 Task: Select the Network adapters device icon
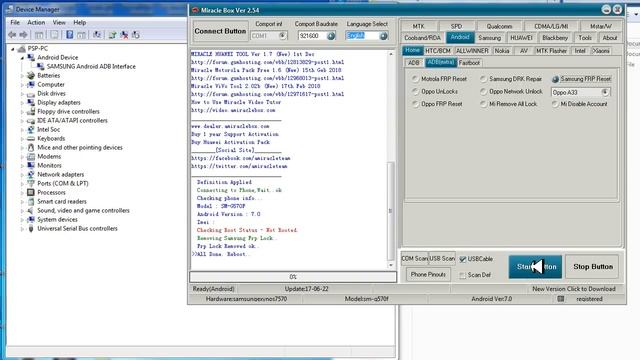click(x=31, y=174)
